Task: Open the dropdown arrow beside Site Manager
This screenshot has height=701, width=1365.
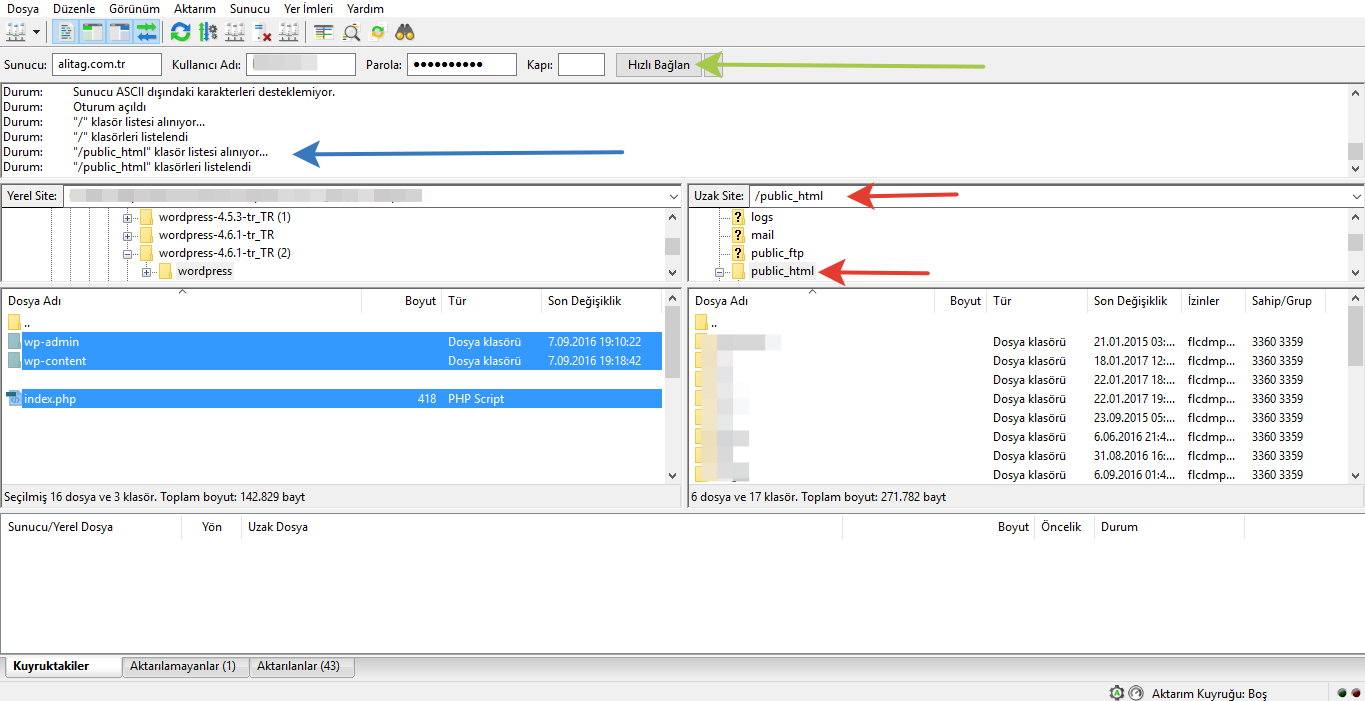Action: point(37,32)
